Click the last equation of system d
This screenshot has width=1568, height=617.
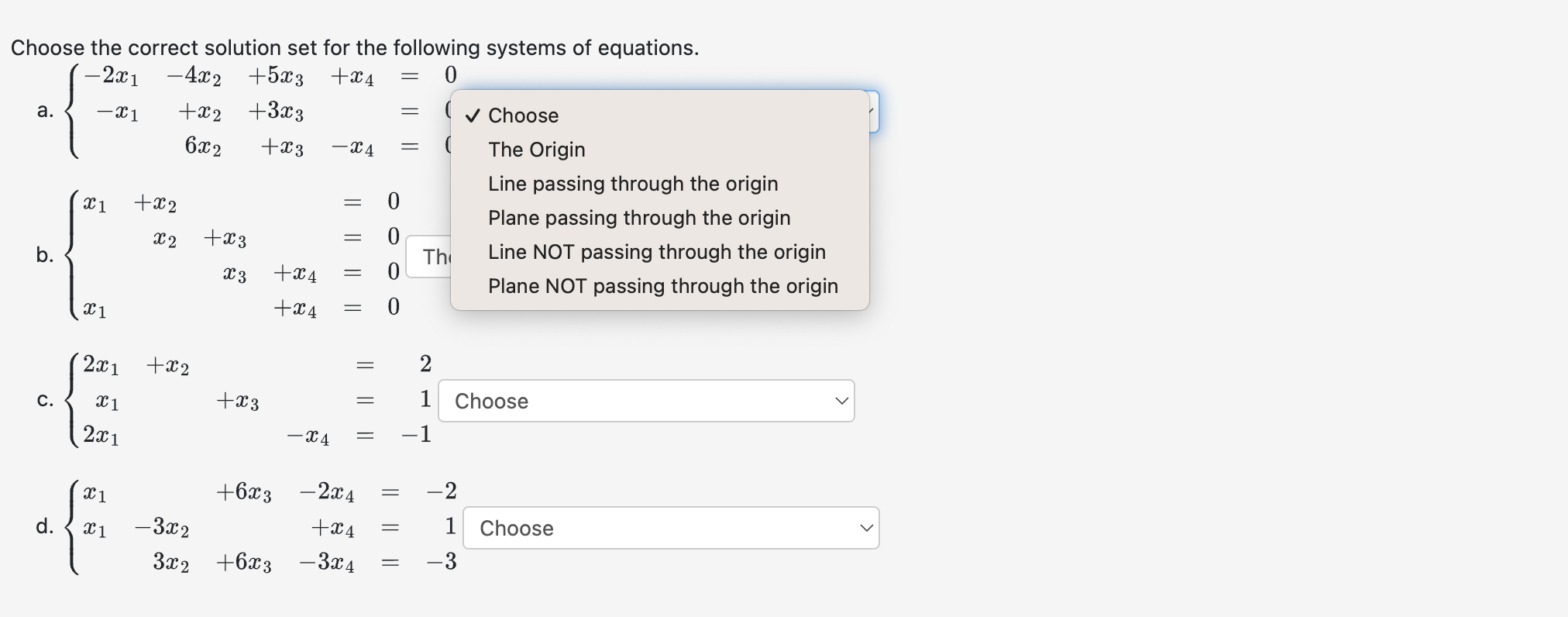[x=304, y=562]
